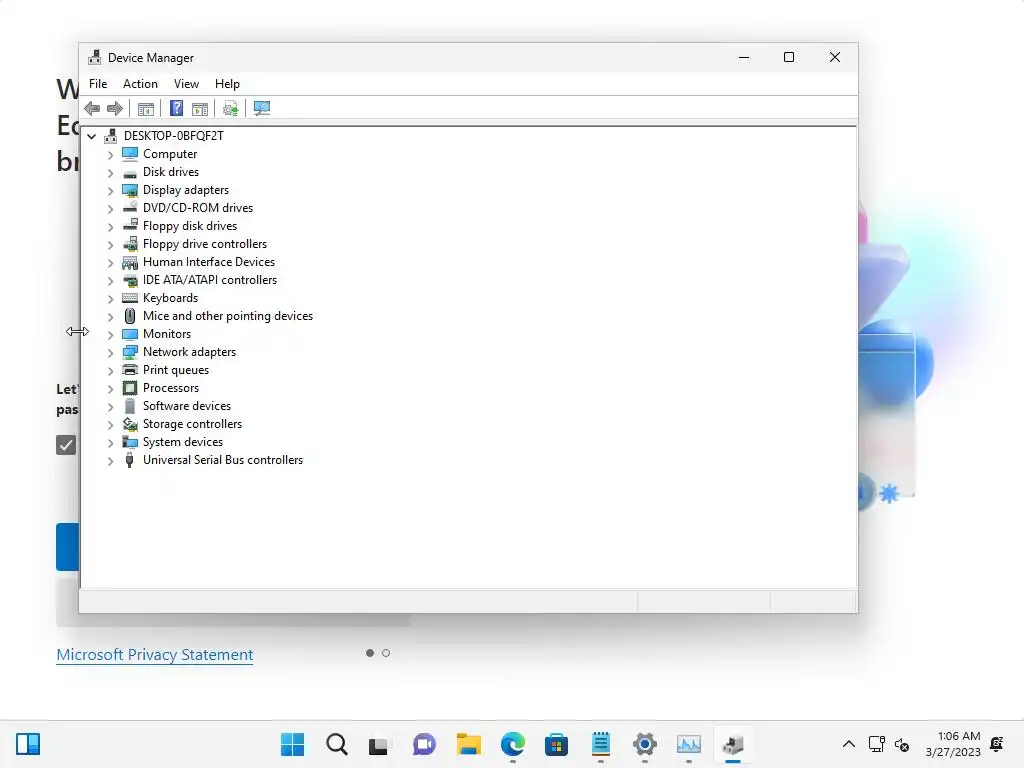Click the Scan for hardware changes monitor icon
1024x768 pixels.
(x=262, y=108)
